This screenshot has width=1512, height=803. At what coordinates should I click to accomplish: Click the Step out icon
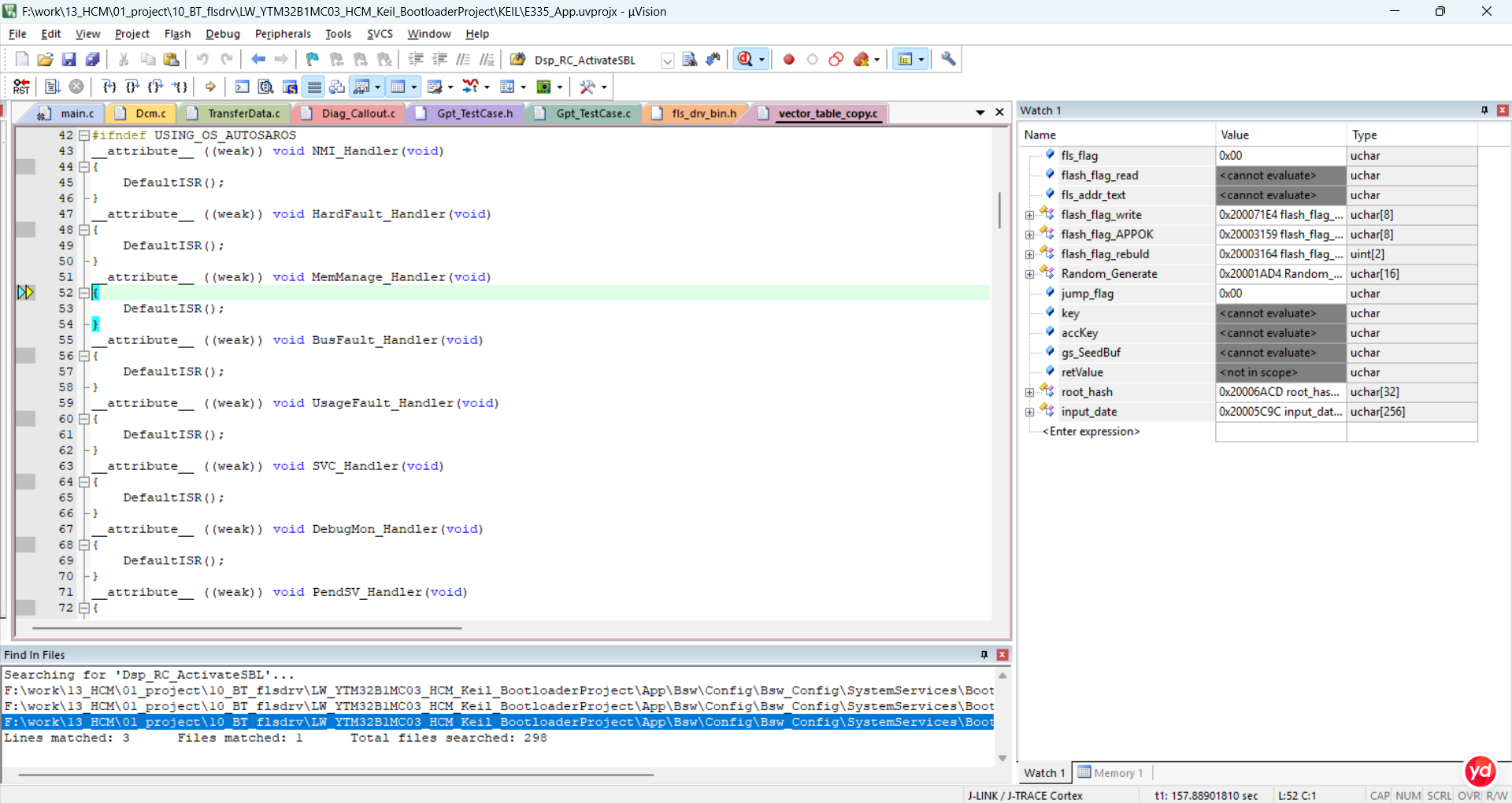[156, 87]
